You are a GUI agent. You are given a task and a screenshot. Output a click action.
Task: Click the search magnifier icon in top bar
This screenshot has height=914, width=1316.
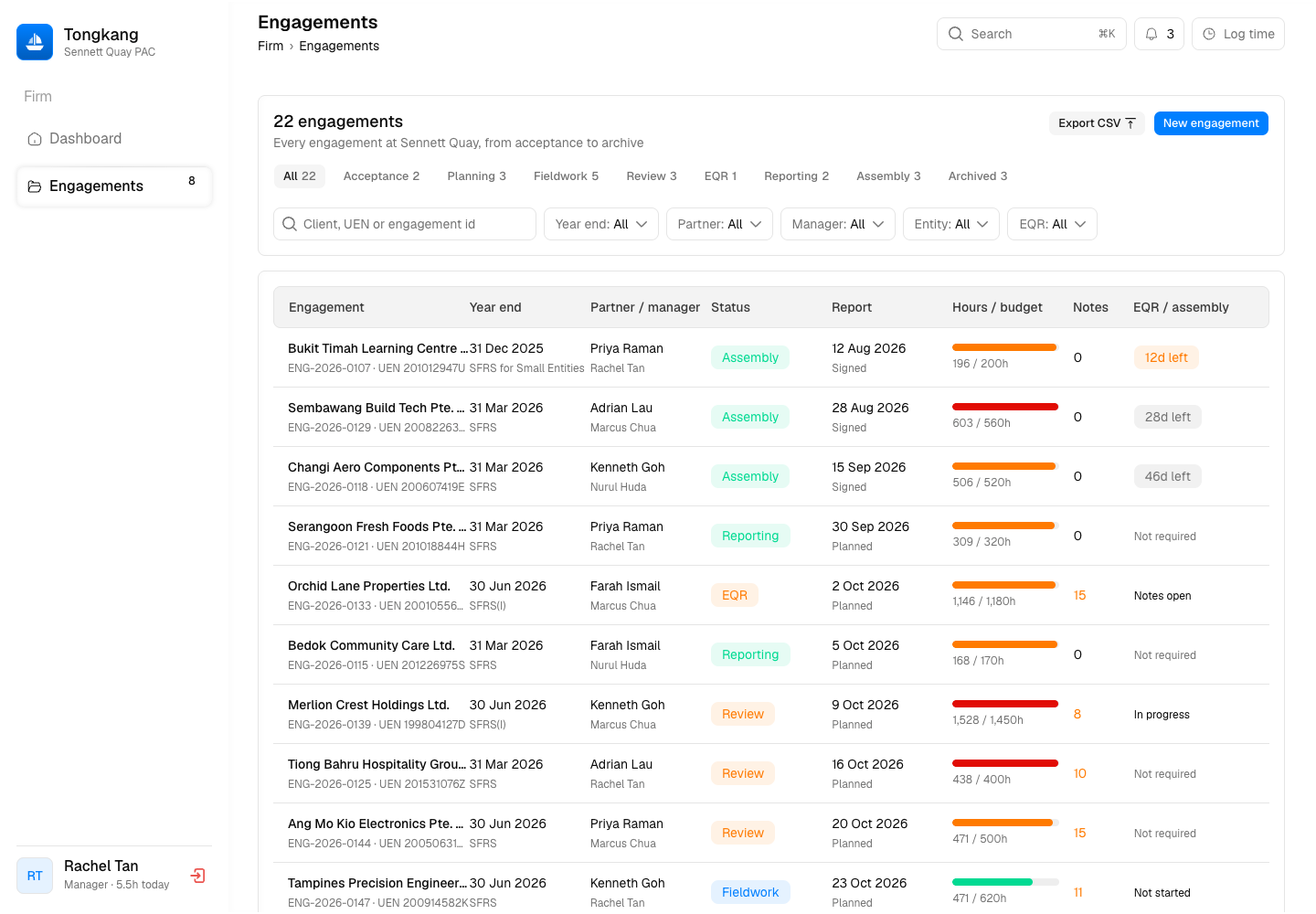[x=956, y=34]
